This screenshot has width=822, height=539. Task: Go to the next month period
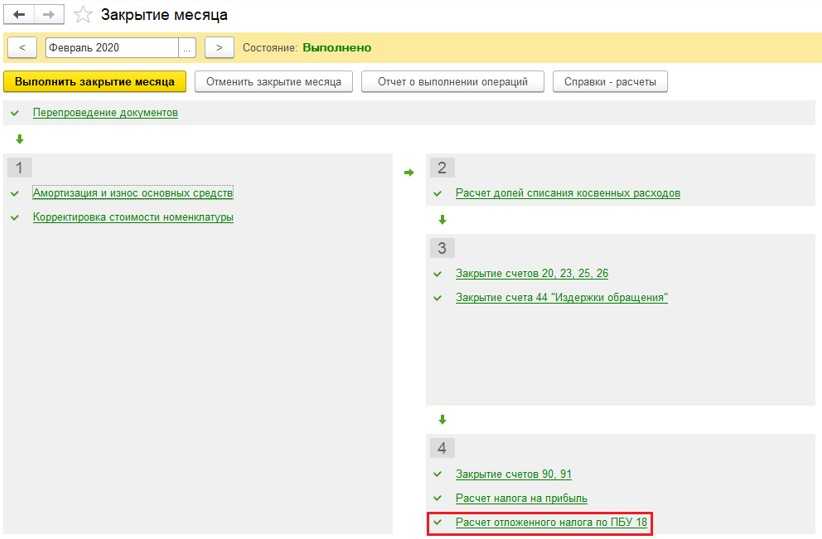click(219, 48)
